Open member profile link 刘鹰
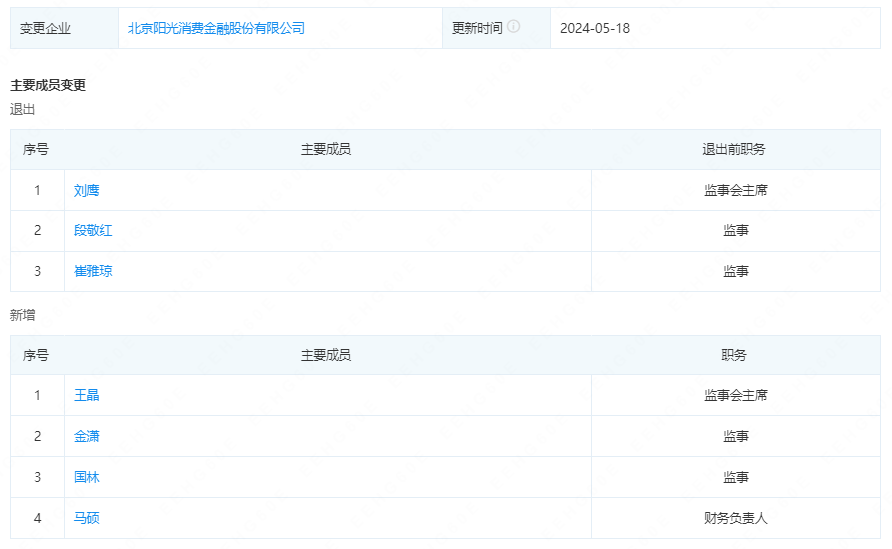This screenshot has width=892, height=549. point(87,190)
